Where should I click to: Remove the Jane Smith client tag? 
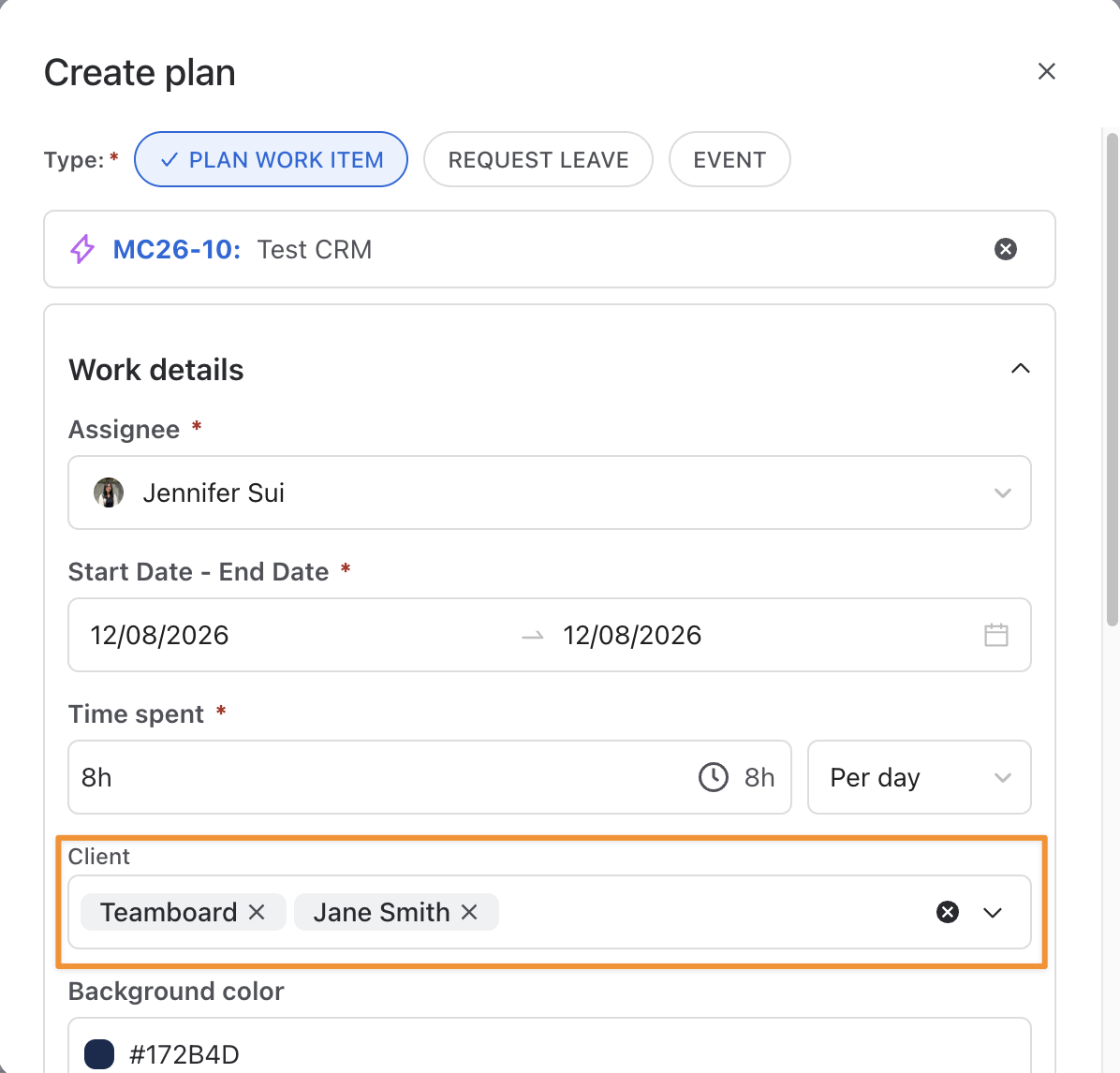tap(469, 912)
